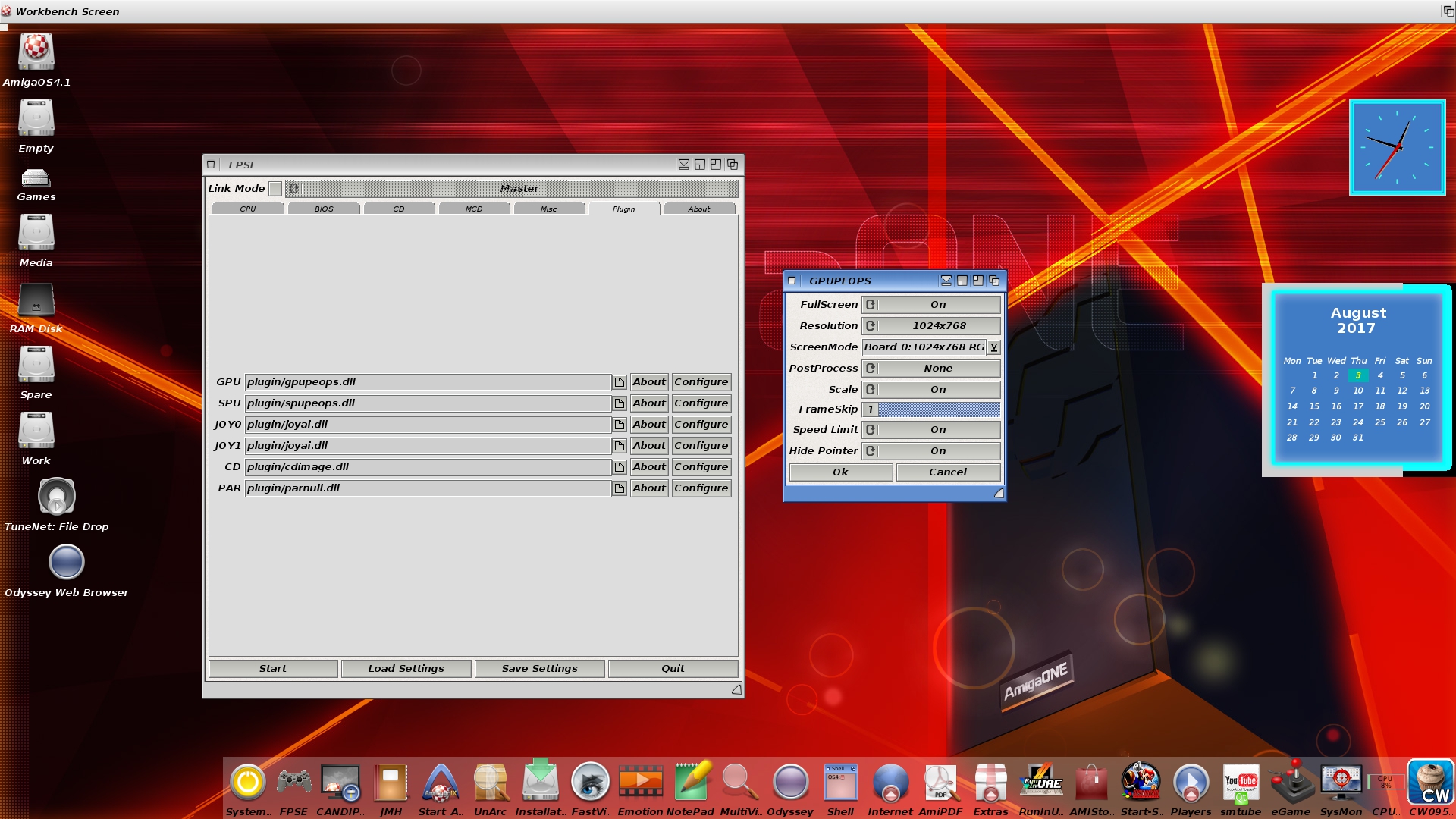Switch to the BIOS tab
1456x819 pixels.
pos(324,209)
